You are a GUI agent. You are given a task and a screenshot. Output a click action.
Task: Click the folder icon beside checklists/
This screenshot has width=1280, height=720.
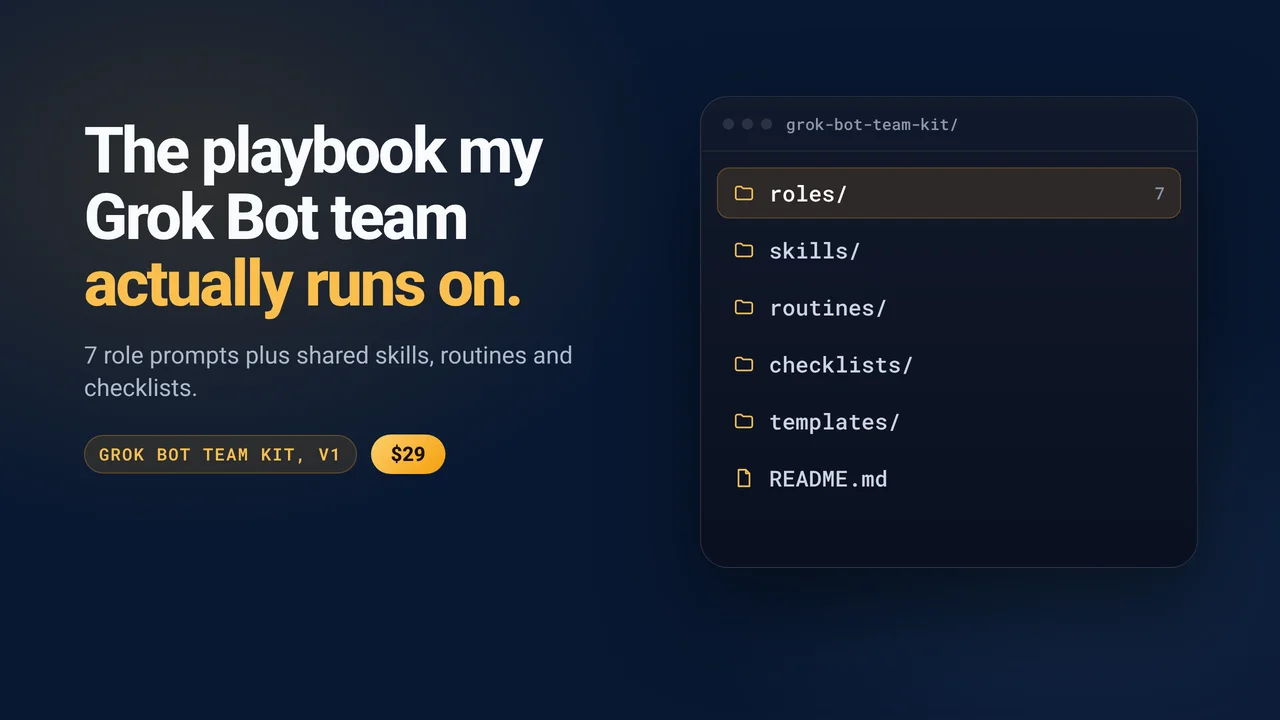tap(743, 364)
